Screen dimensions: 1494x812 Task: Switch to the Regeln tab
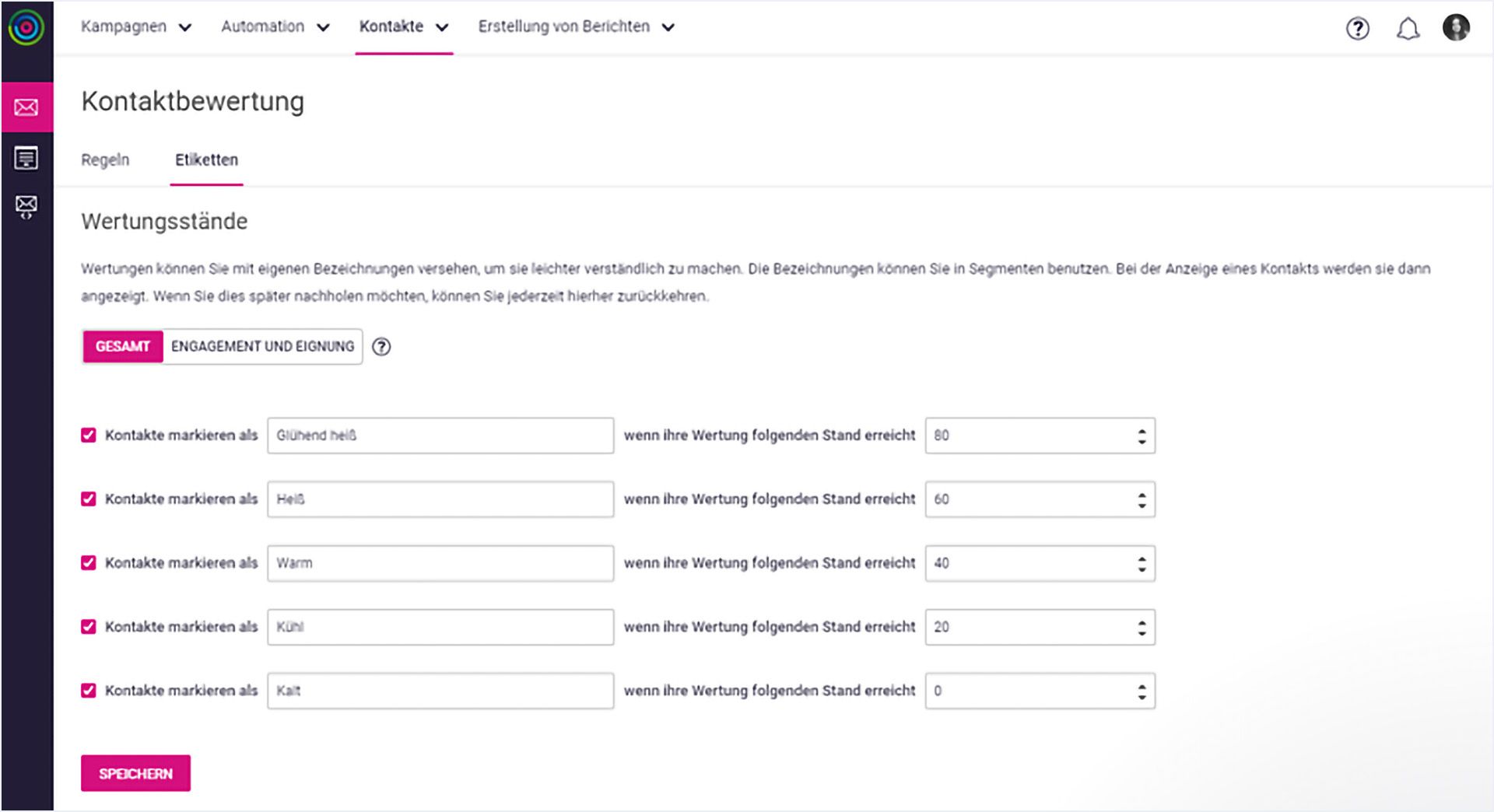(x=105, y=159)
